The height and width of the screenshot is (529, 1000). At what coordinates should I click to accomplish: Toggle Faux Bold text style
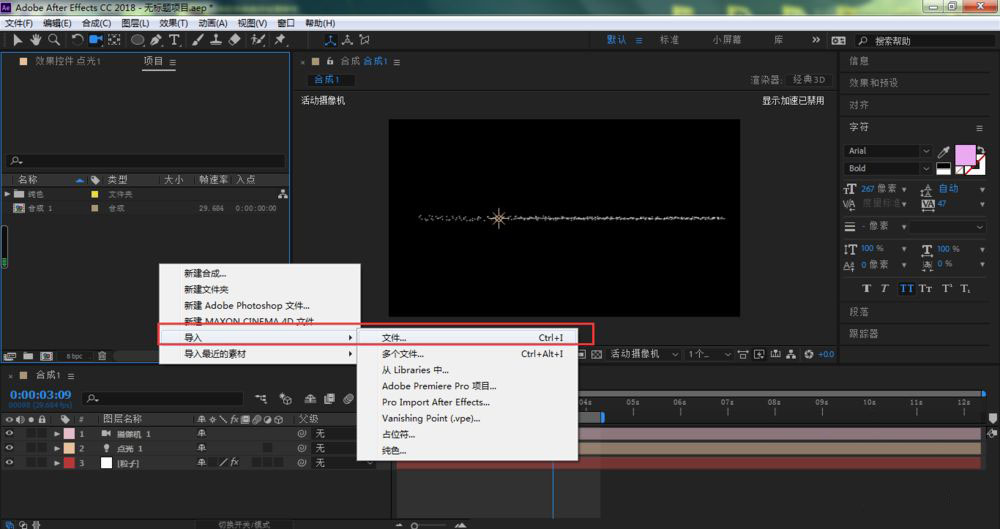click(x=866, y=288)
